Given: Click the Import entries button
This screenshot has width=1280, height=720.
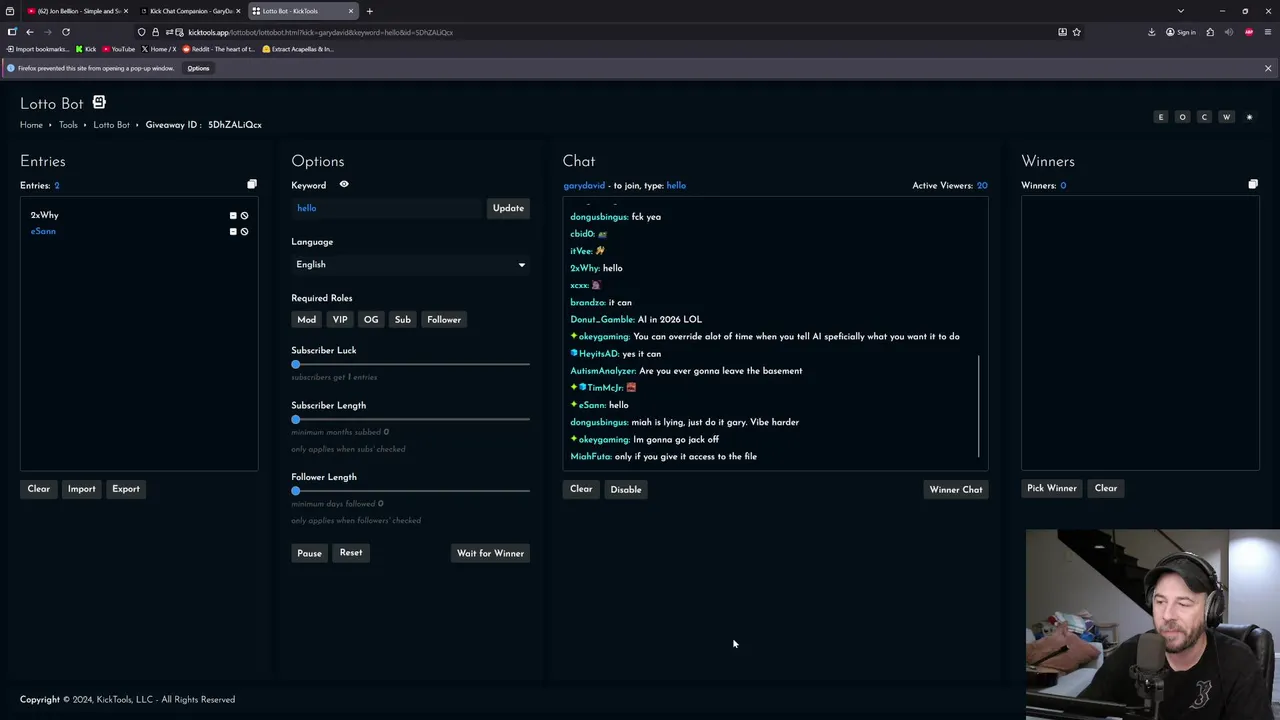Looking at the screenshot, I should (82, 489).
